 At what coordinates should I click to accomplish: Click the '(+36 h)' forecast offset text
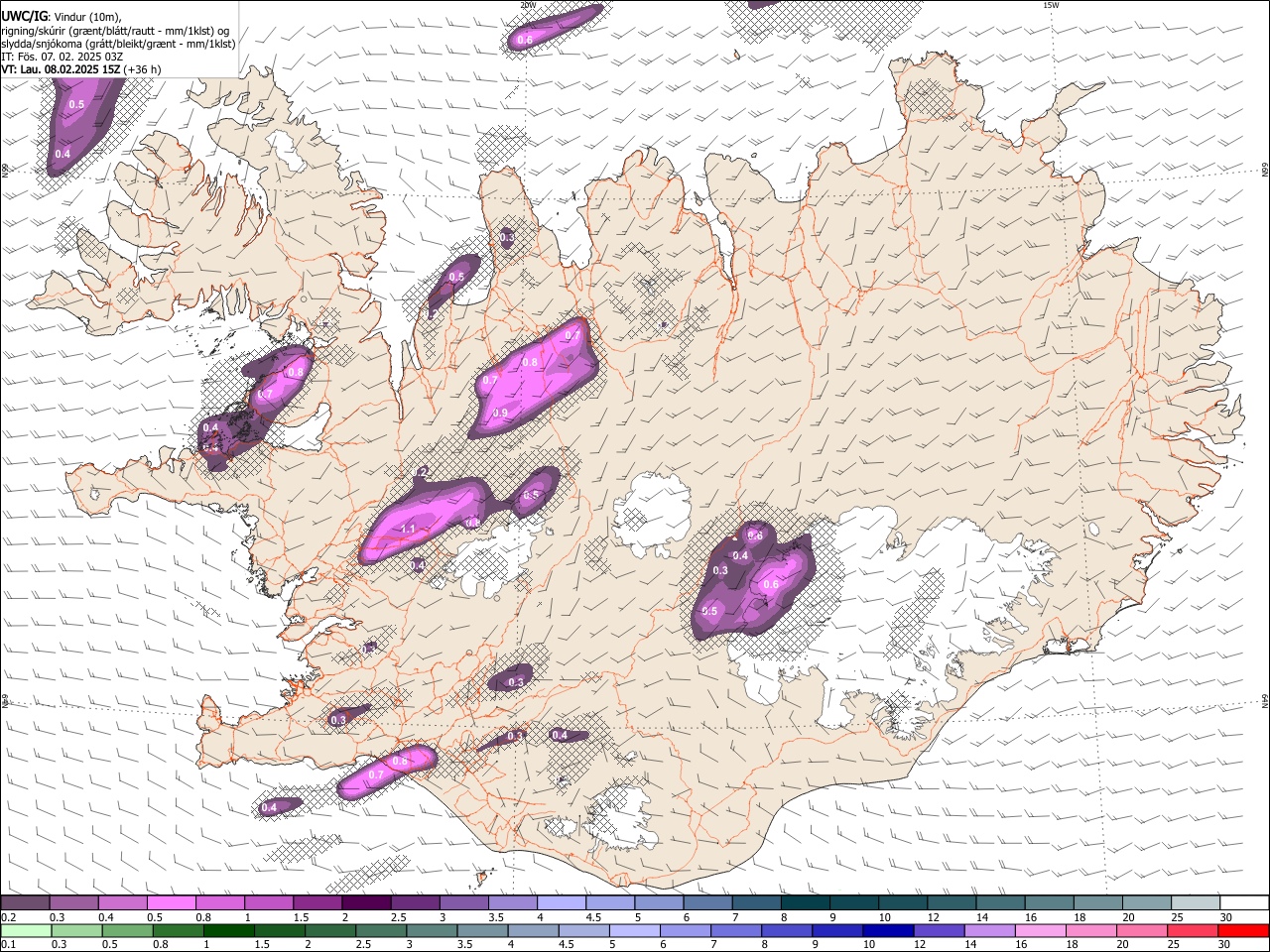[x=143, y=69]
